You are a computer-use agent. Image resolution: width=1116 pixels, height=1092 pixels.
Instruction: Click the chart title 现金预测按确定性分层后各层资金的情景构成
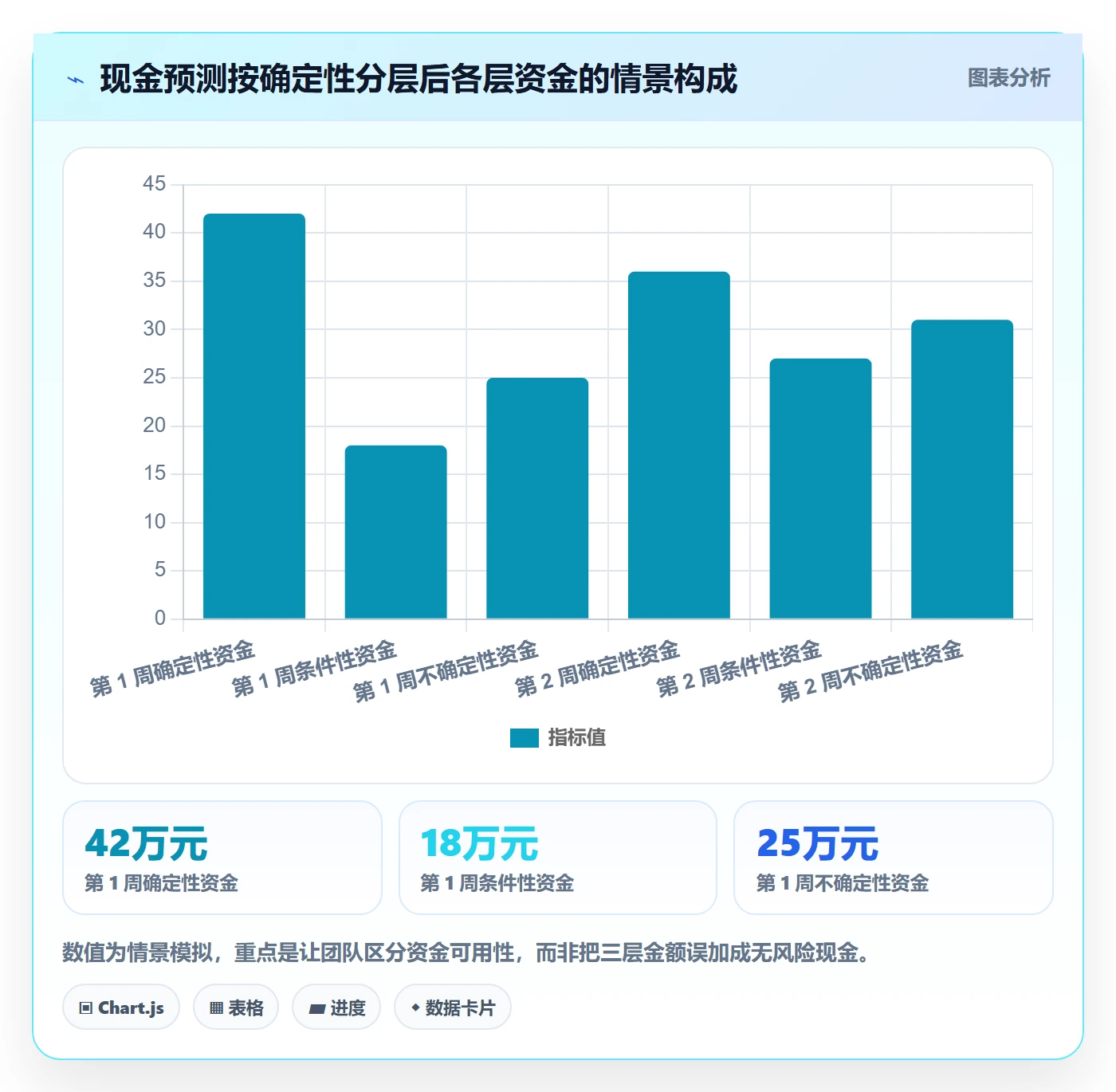tap(418, 79)
